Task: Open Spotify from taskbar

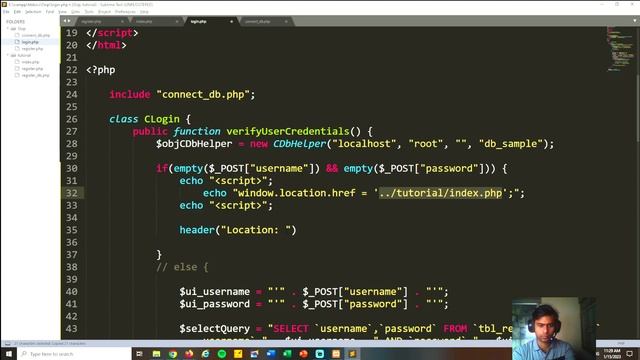Action: pyautogui.click(x=222, y=353)
